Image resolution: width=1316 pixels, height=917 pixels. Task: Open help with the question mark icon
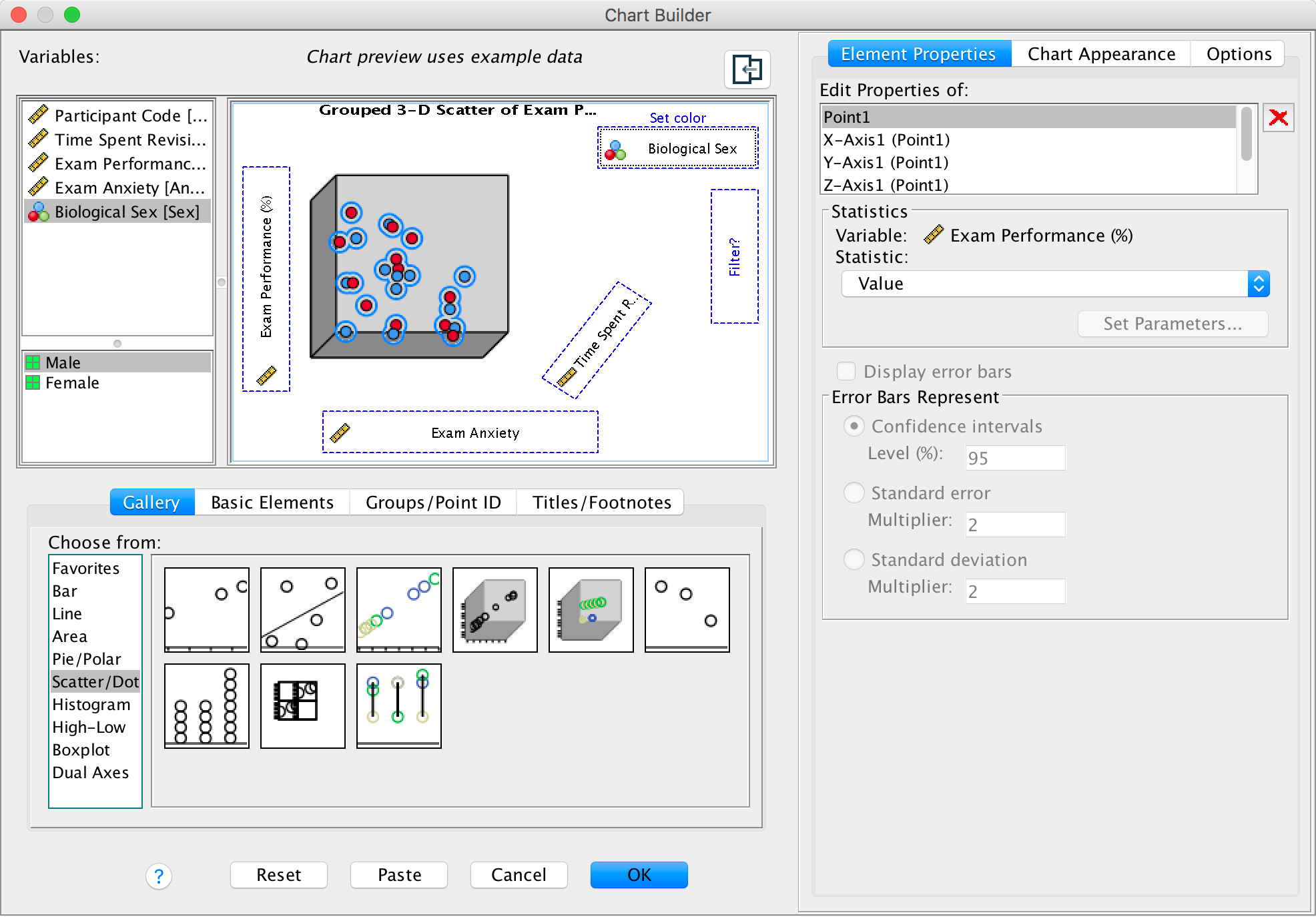[x=159, y=876]
